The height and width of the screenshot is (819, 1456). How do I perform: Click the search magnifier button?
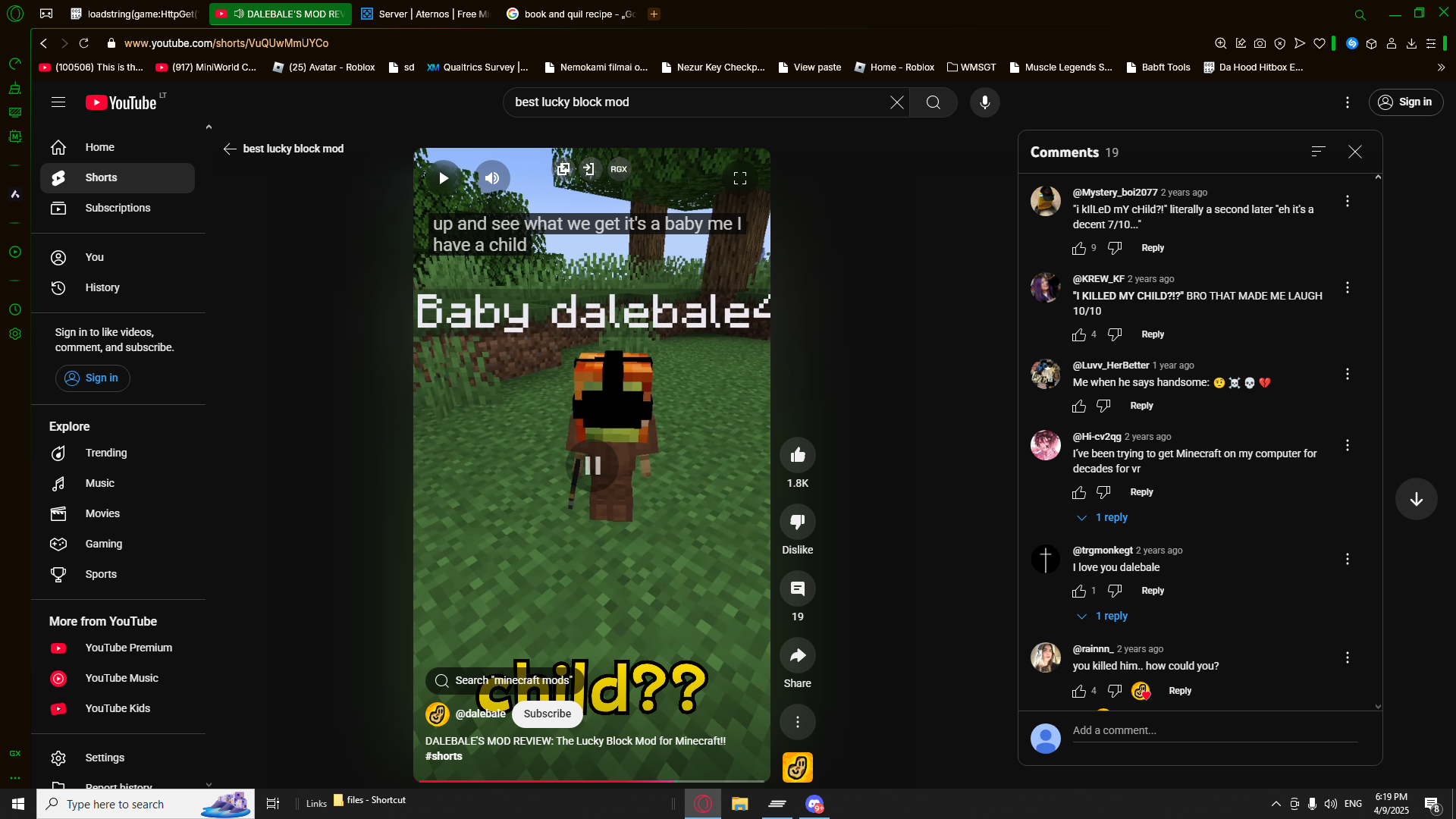pos(934,102)
